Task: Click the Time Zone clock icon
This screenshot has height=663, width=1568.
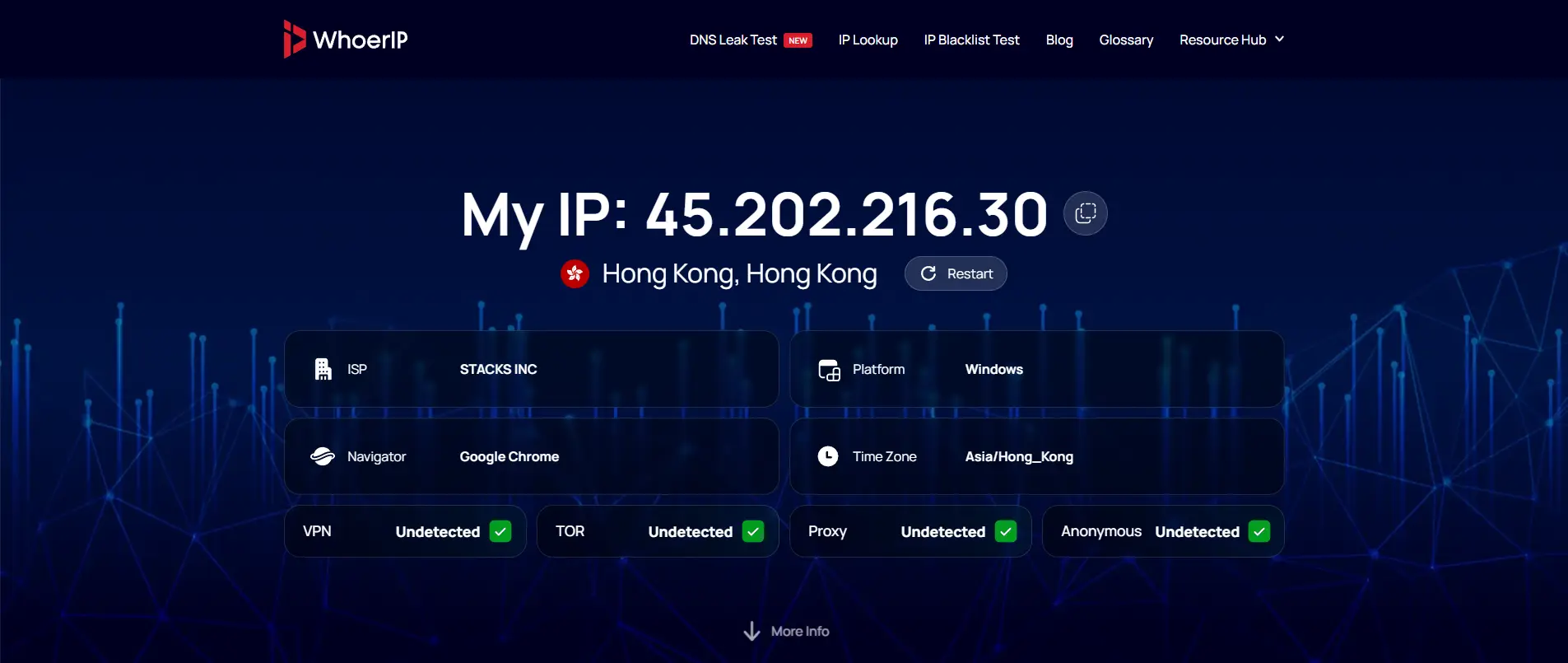Action: click(828, 456)
